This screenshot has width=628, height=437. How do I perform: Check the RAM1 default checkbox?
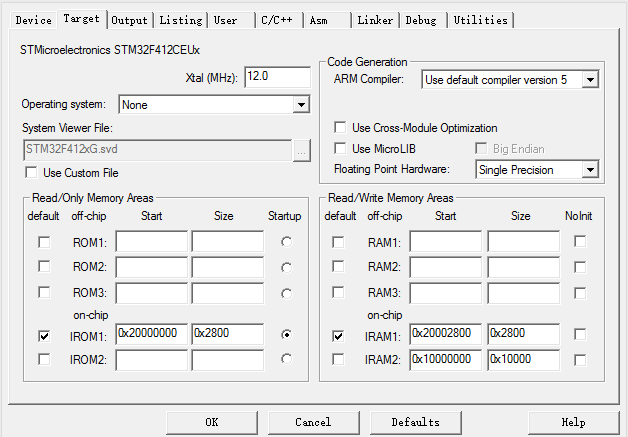[338, 242]
